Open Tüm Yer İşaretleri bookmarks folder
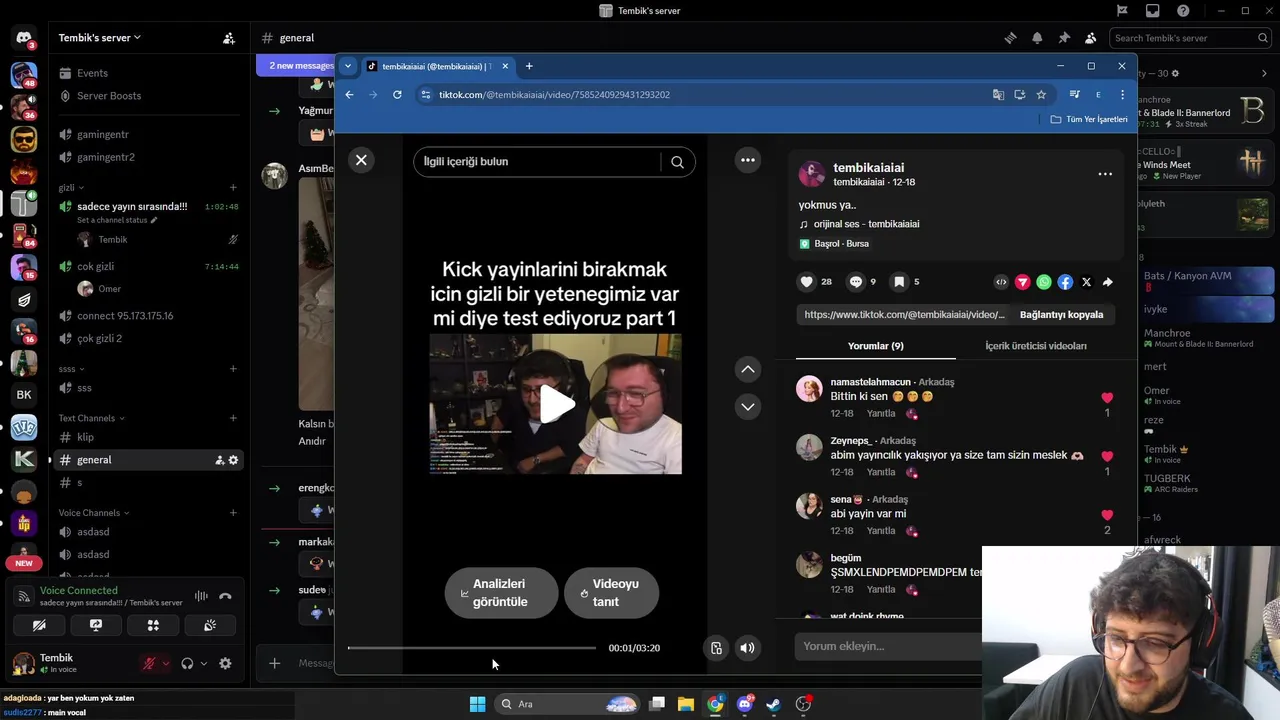1280x720 pixels. [1088, 119]
